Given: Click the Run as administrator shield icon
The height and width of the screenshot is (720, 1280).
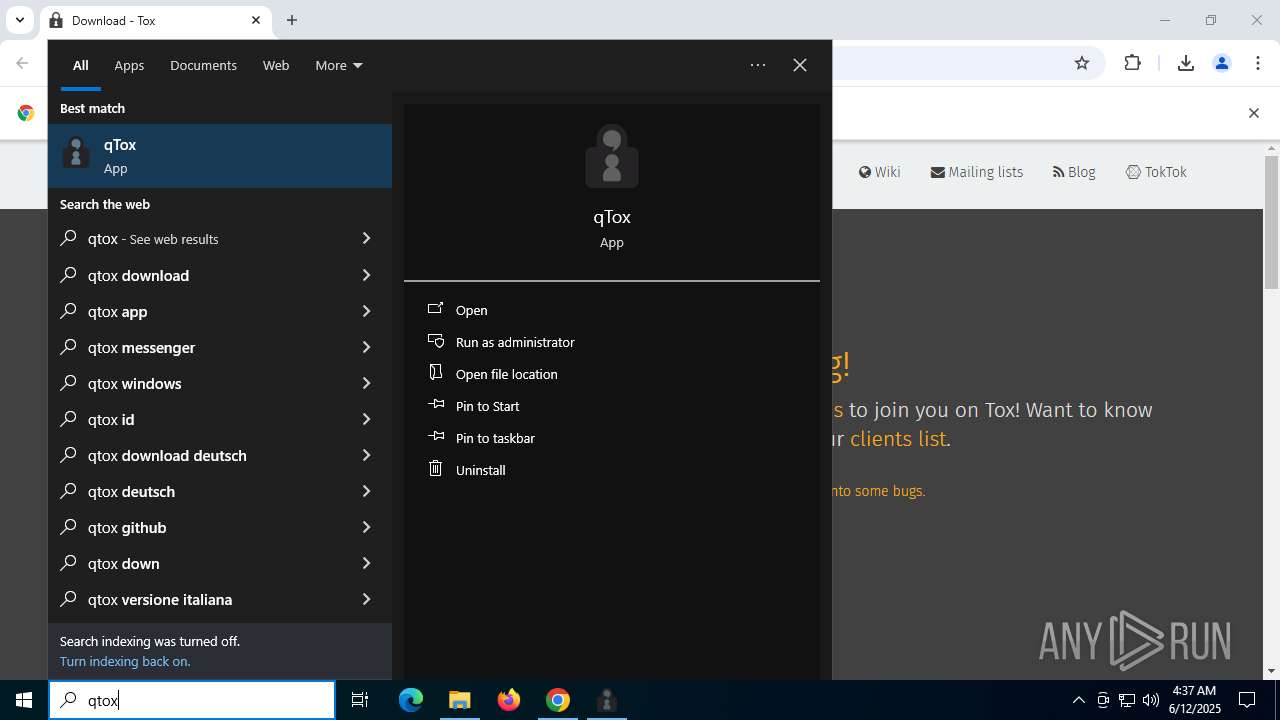Looking at the screenshot, I should click(x=435, y=341).
